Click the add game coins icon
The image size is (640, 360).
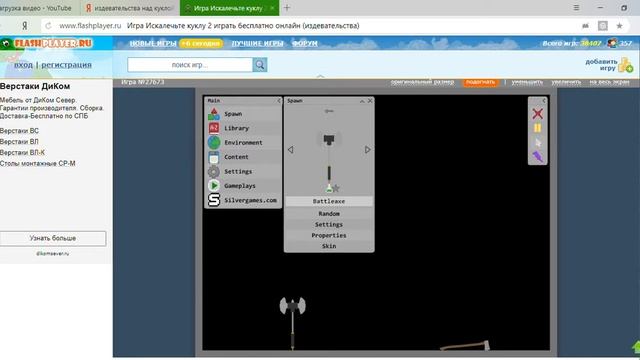(625, 65)
